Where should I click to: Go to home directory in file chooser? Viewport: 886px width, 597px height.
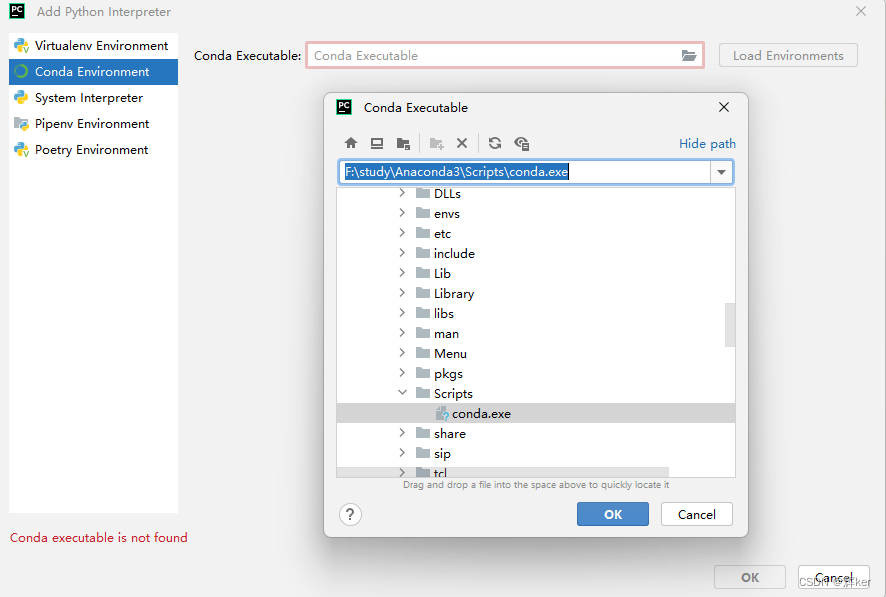(x=351, y=143)
